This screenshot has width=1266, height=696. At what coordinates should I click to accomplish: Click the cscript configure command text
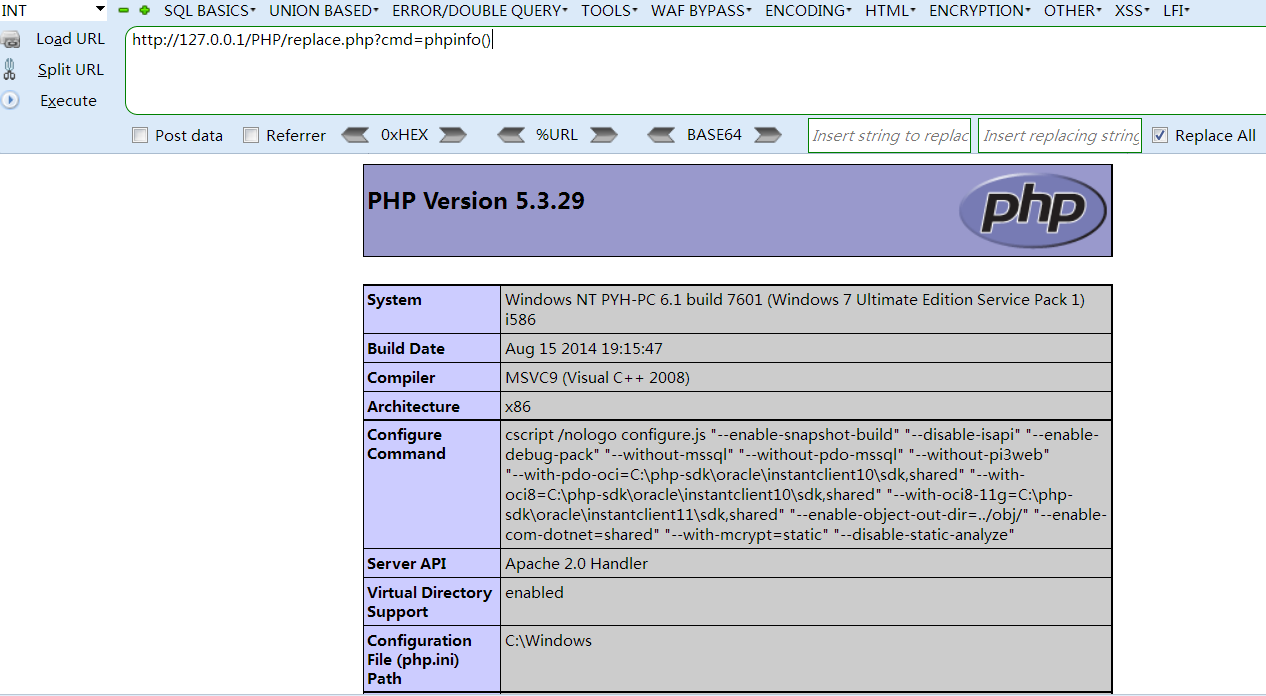[806, 485]
